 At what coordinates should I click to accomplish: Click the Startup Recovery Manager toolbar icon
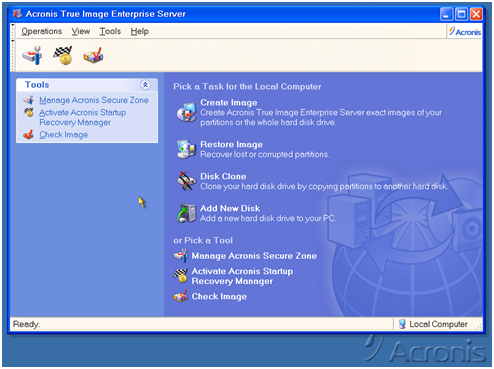[x=63, y=55]
